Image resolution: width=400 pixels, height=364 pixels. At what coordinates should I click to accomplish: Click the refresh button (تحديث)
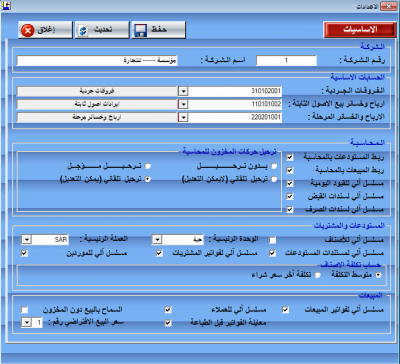(102, 30)
